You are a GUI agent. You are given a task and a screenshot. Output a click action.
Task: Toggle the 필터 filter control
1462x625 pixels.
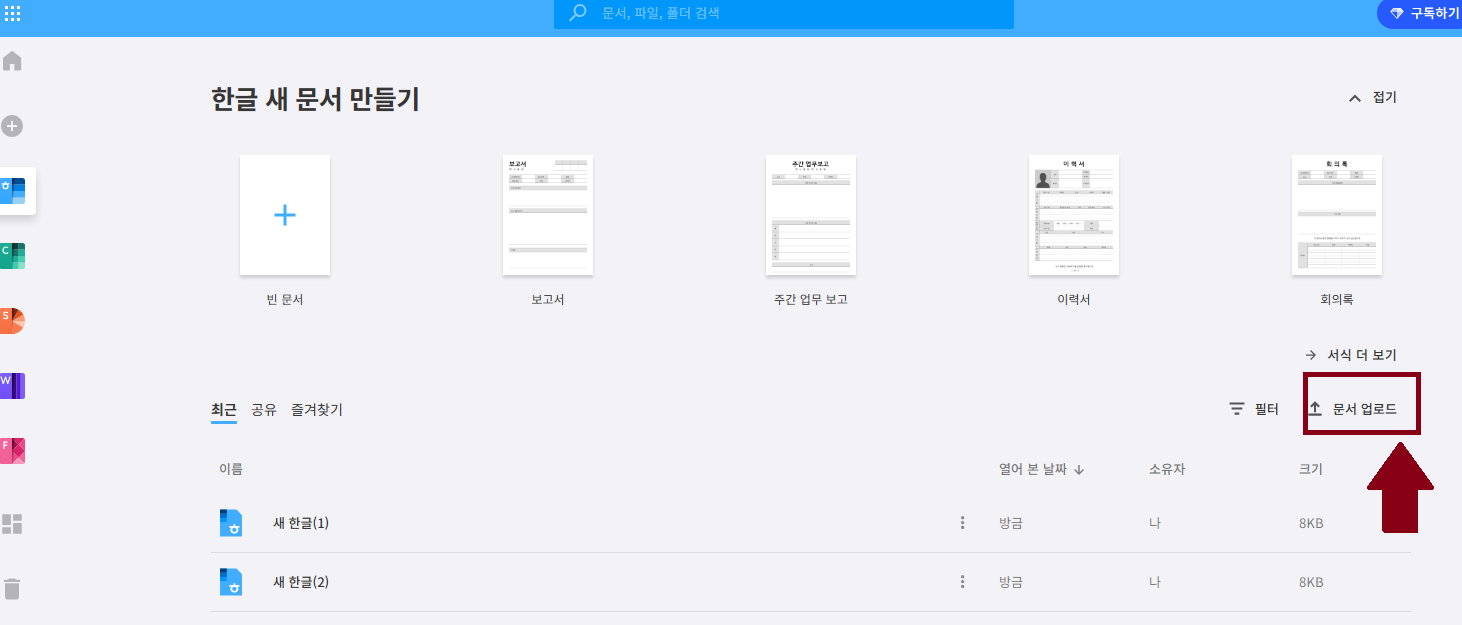(x=1256, y=408)
